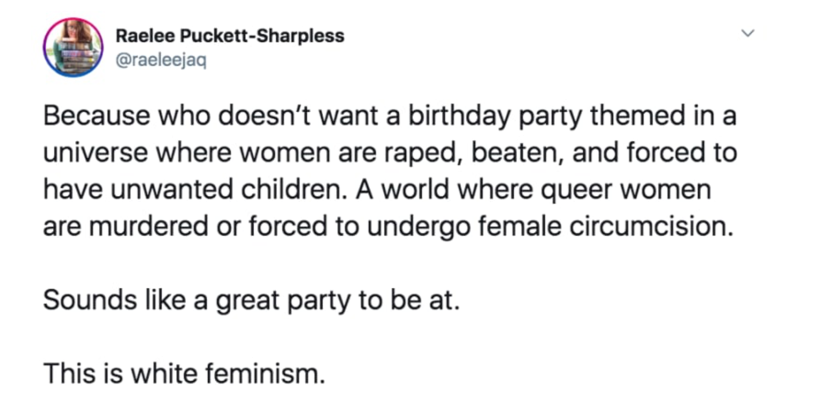Click the line "Sounds like a great party to be at."
Image resolution: width=817 pixels, height=409 pixels.
tap(251, 301)
